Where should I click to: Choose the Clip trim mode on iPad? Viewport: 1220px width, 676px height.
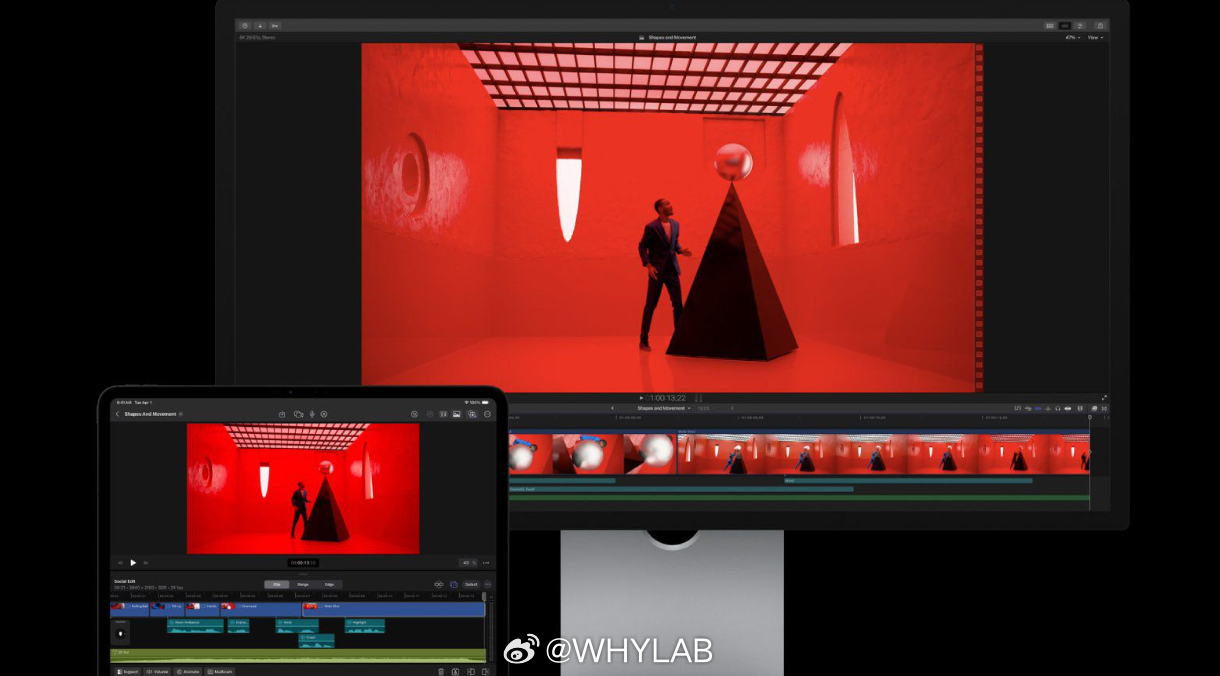[x=277, y=584]
